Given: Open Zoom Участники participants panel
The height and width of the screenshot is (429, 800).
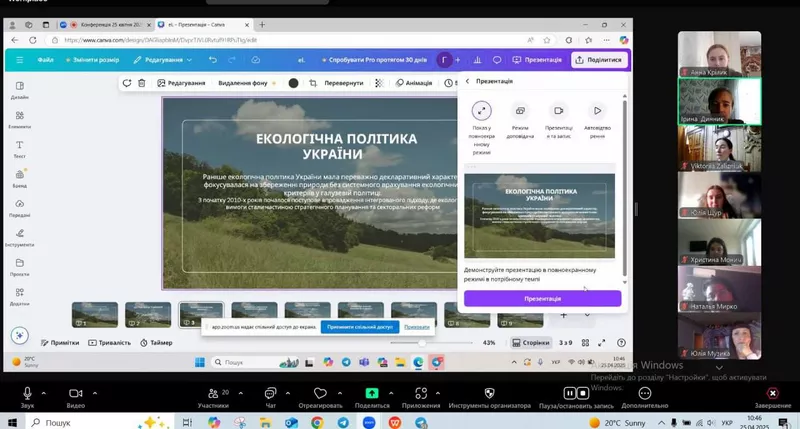Looking at the screenshot, I should click(x=213, y=398).
